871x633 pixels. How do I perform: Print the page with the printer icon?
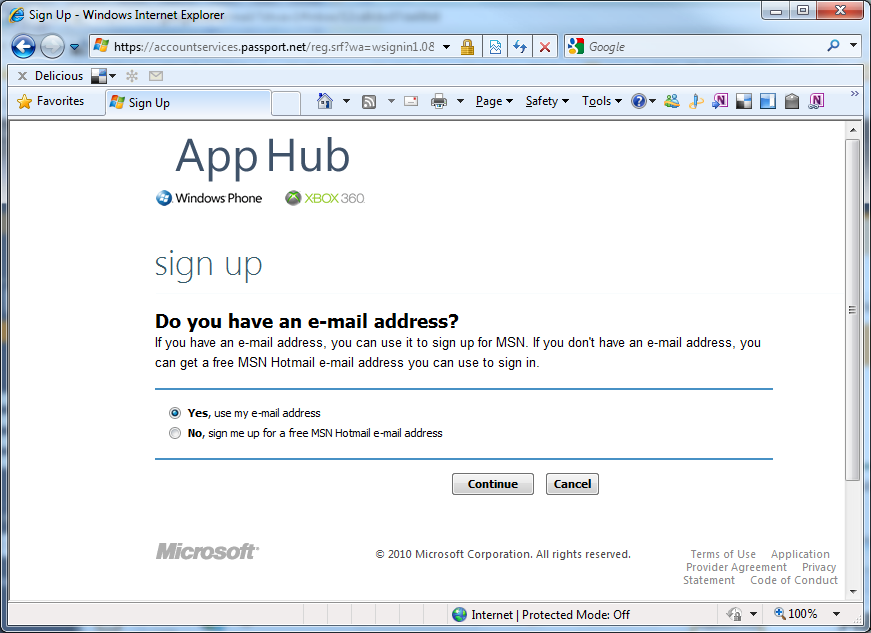tap(439, 101)
